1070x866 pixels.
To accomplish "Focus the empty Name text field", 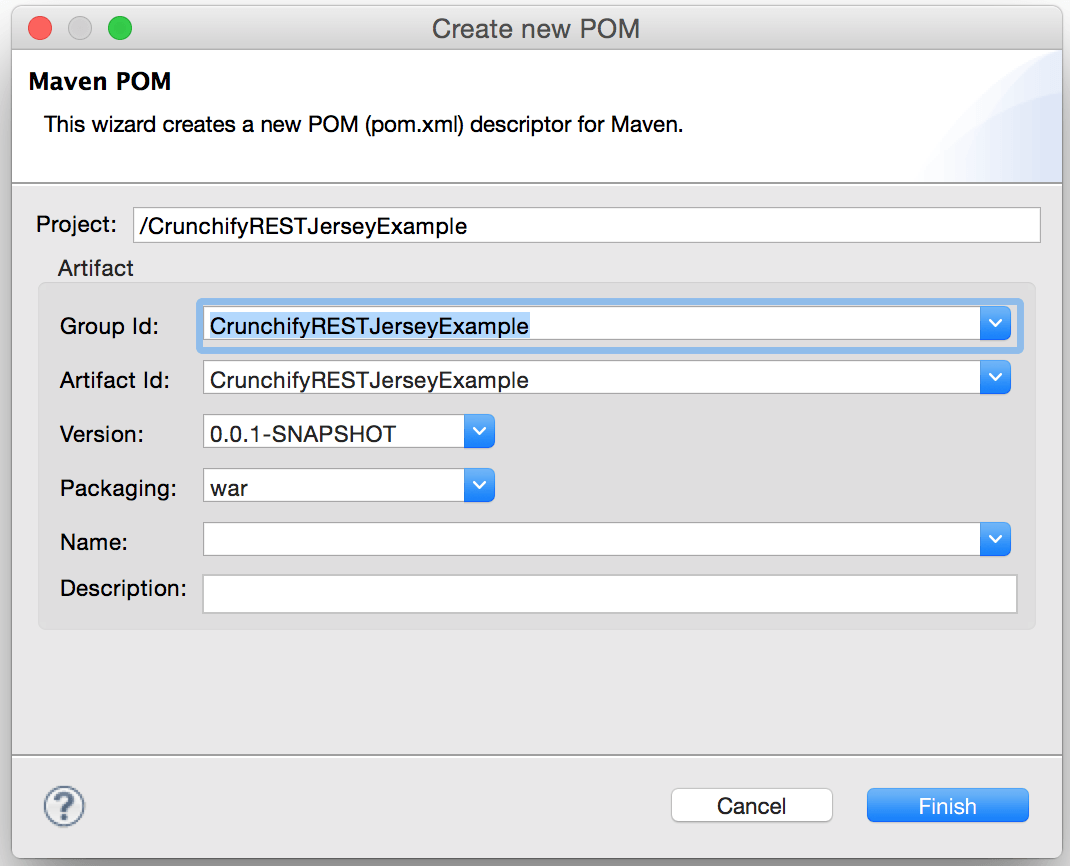I will pyautogui.click(x=590, y=541).
